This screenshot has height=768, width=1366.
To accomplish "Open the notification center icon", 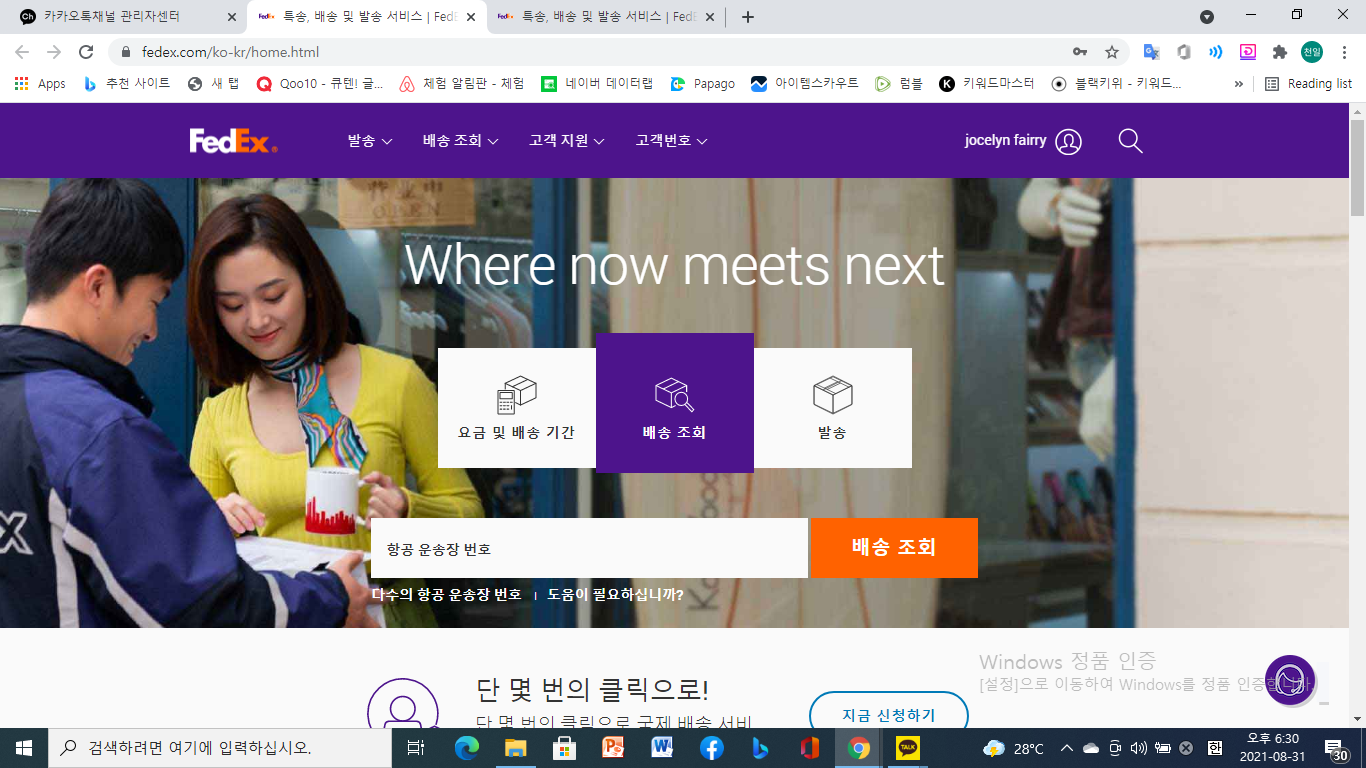I will tap(1337, 748).
